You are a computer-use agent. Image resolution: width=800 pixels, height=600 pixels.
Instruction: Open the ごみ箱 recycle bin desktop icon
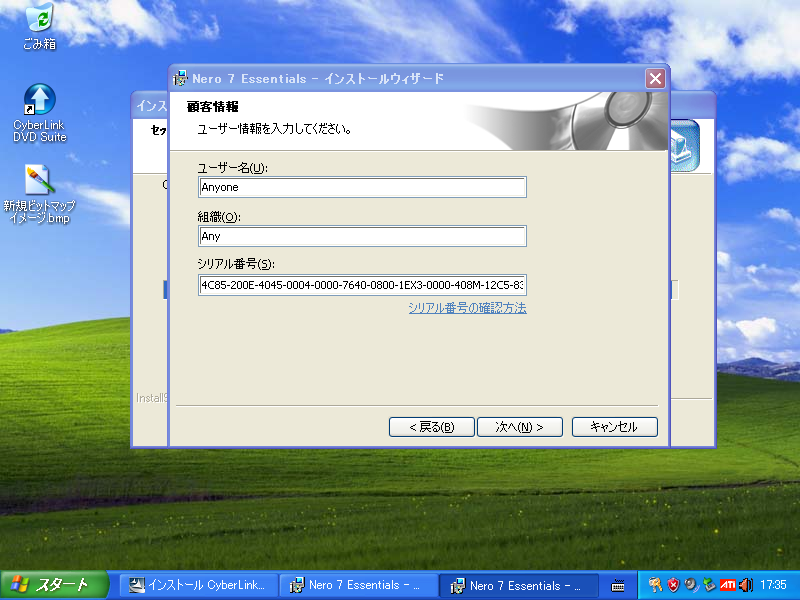click(x=39, y=26)
